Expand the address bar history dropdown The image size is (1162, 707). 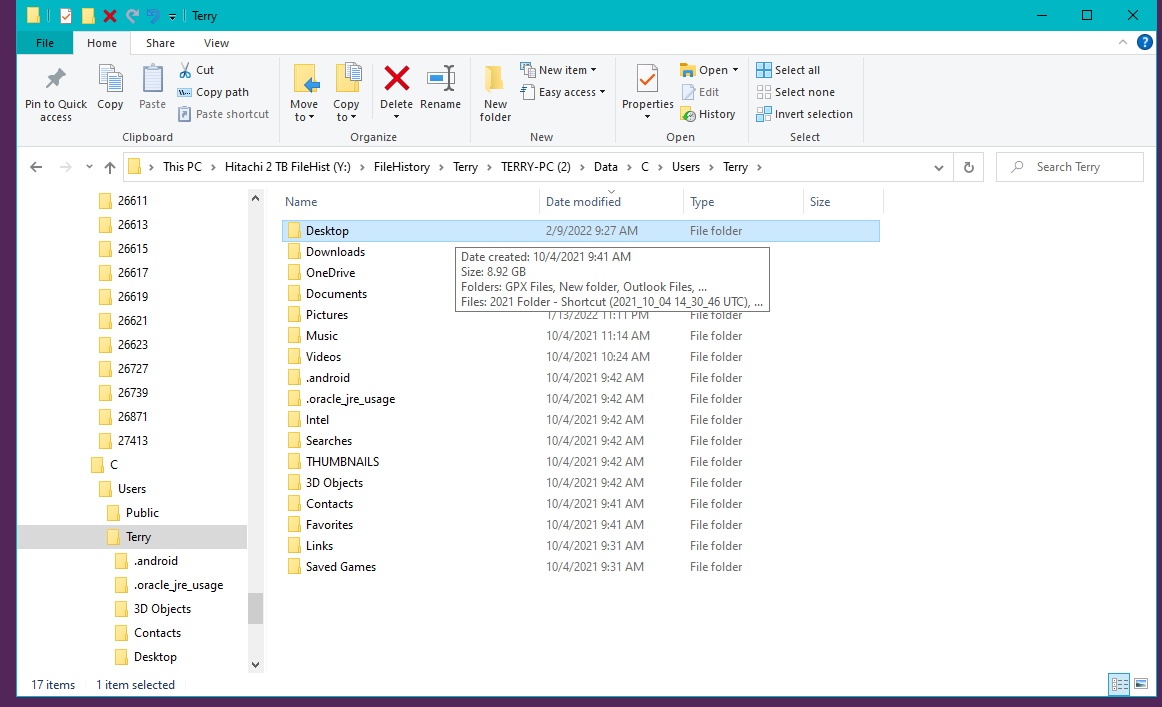click(939, 167)
